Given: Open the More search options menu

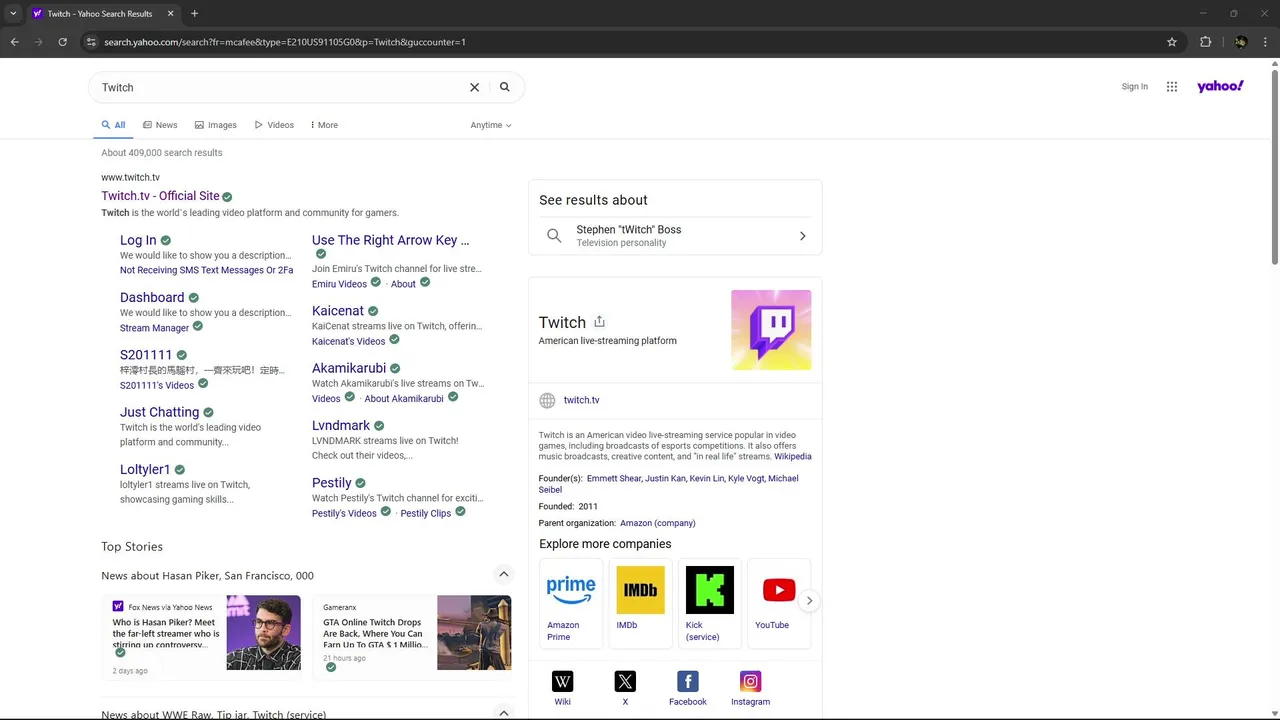Looking at the screenshot, I should [324, 125].
